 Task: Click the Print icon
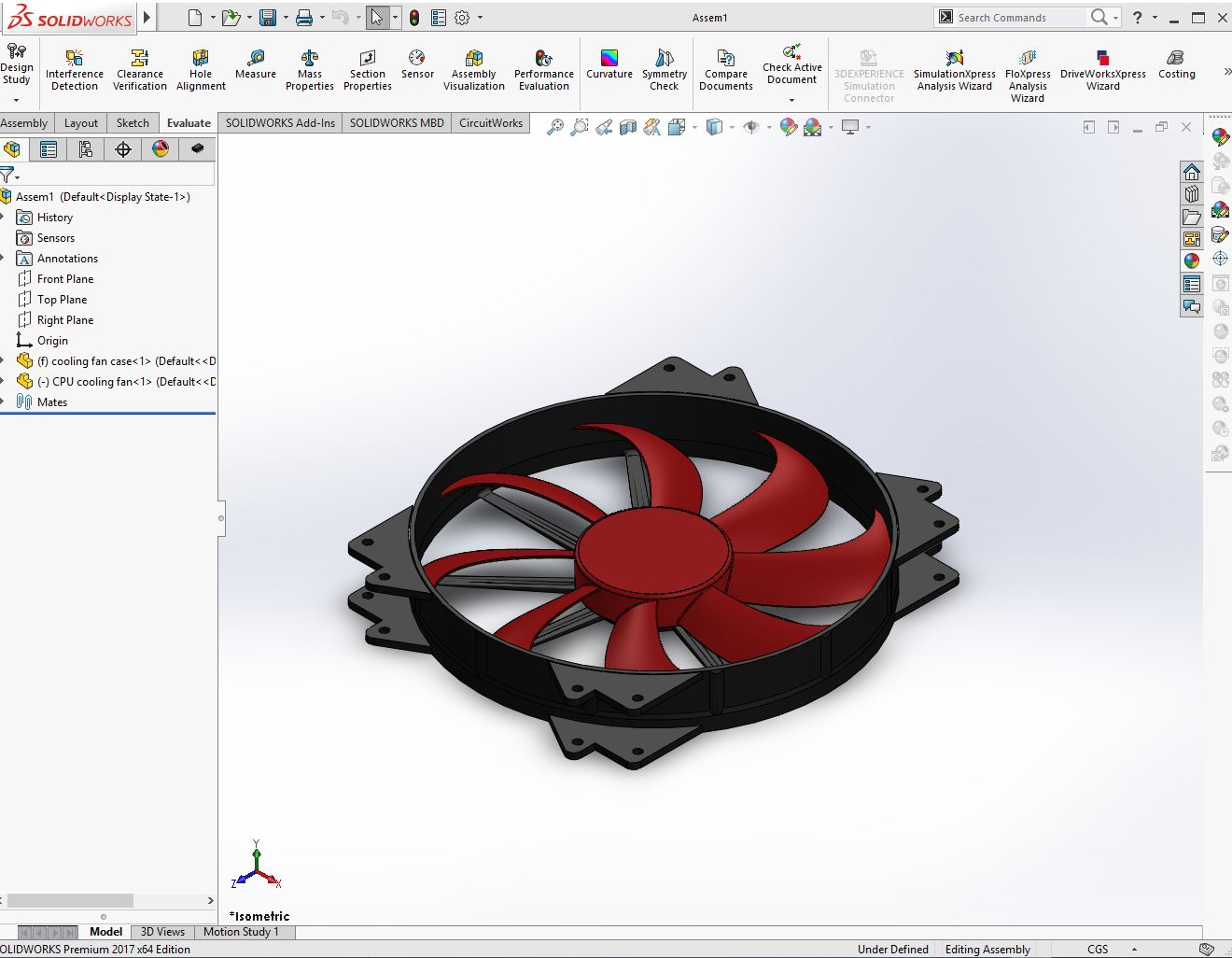(304, 18)
